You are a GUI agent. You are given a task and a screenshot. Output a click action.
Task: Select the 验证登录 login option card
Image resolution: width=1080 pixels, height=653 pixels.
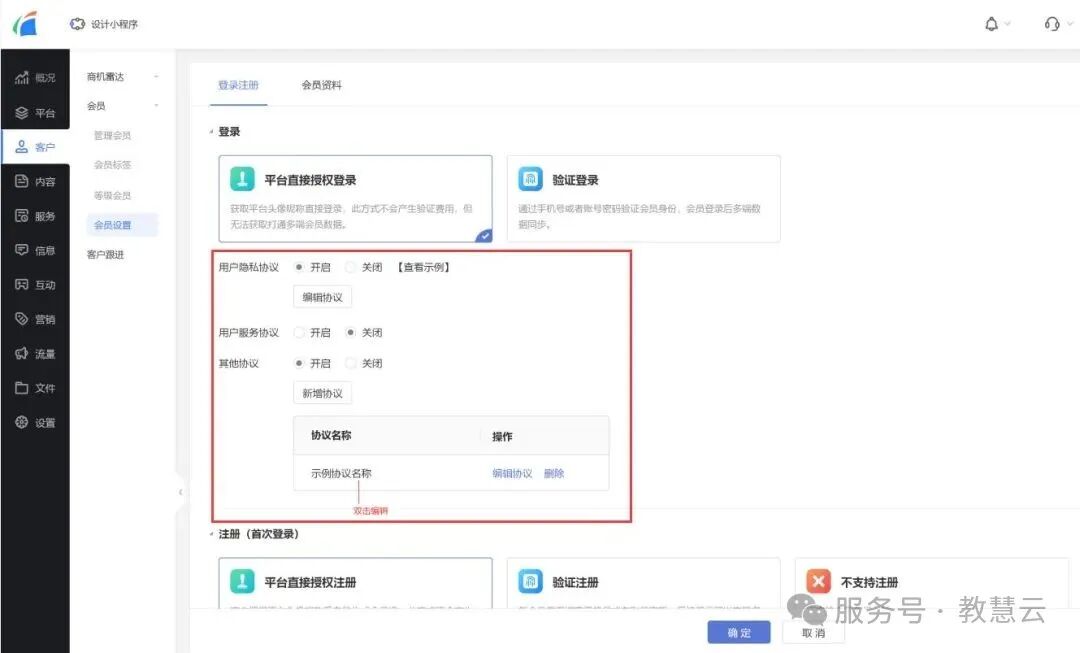point(643,198)
